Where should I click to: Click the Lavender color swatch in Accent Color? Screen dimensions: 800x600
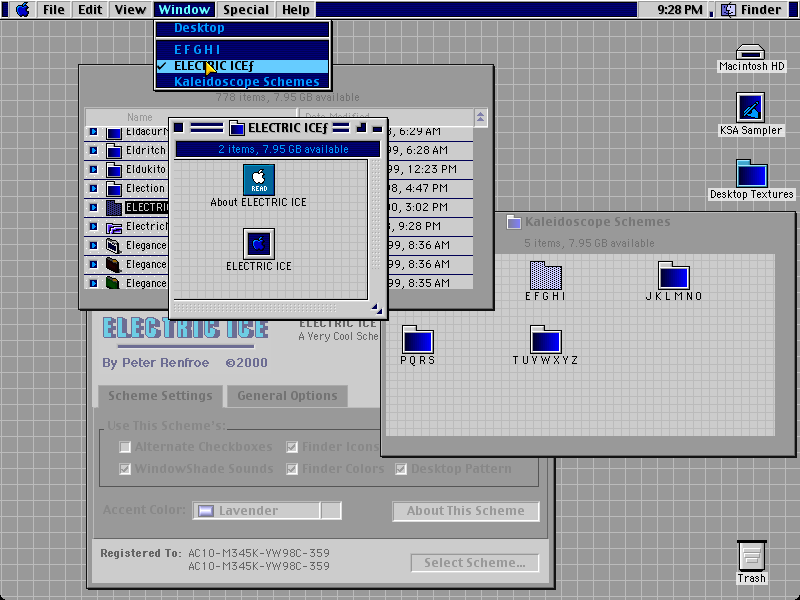tap(206, 511)
